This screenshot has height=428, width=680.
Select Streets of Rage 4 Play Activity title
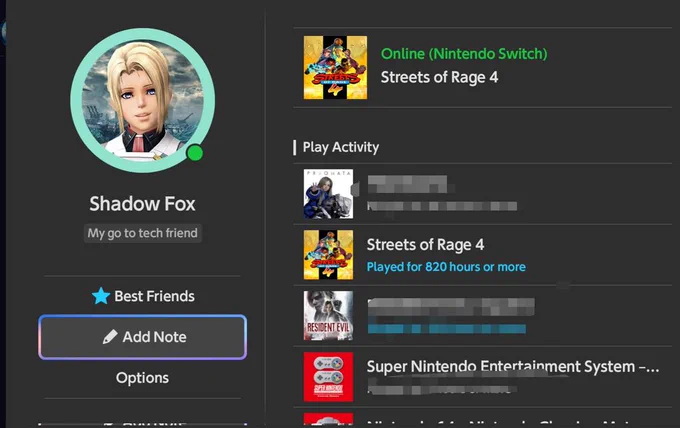point(425,245)
